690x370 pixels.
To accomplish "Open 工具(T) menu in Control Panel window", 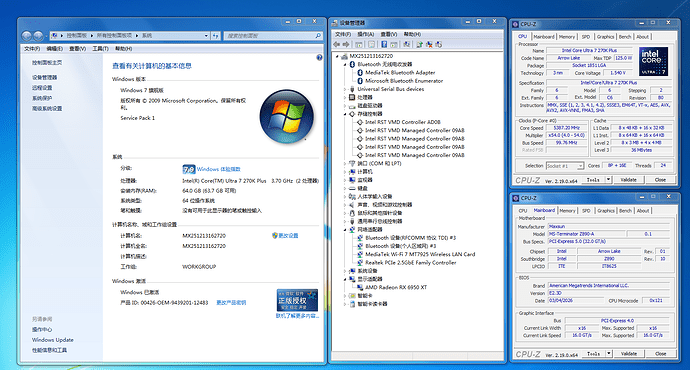I will 100,48.
